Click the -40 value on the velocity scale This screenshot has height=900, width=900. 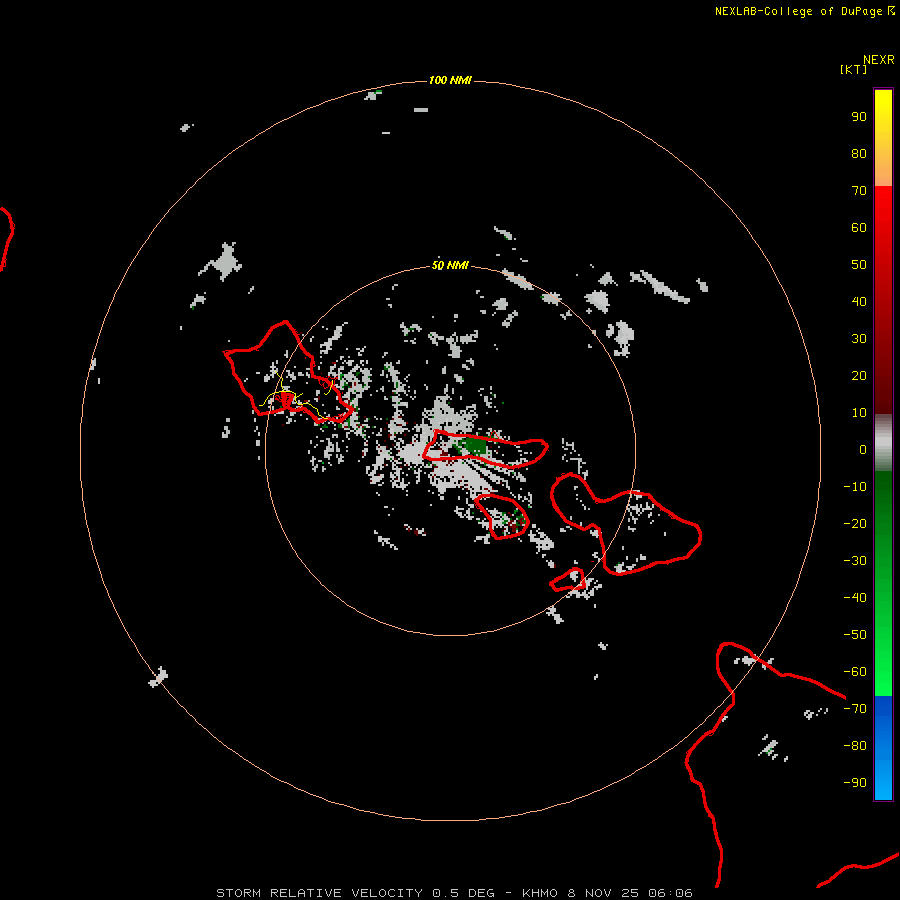[855, 598]
